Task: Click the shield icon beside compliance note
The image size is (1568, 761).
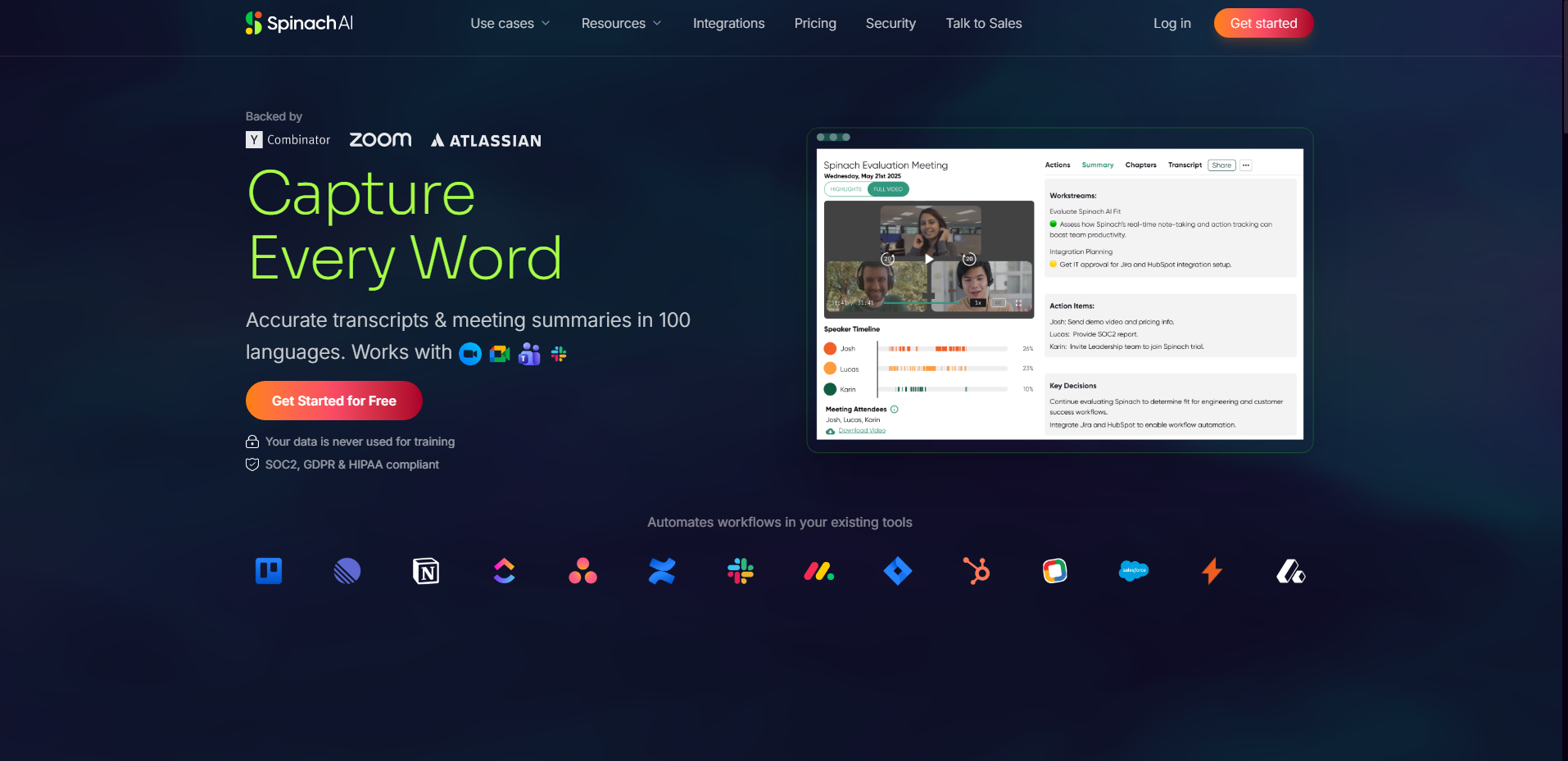Action: [252, 464]
